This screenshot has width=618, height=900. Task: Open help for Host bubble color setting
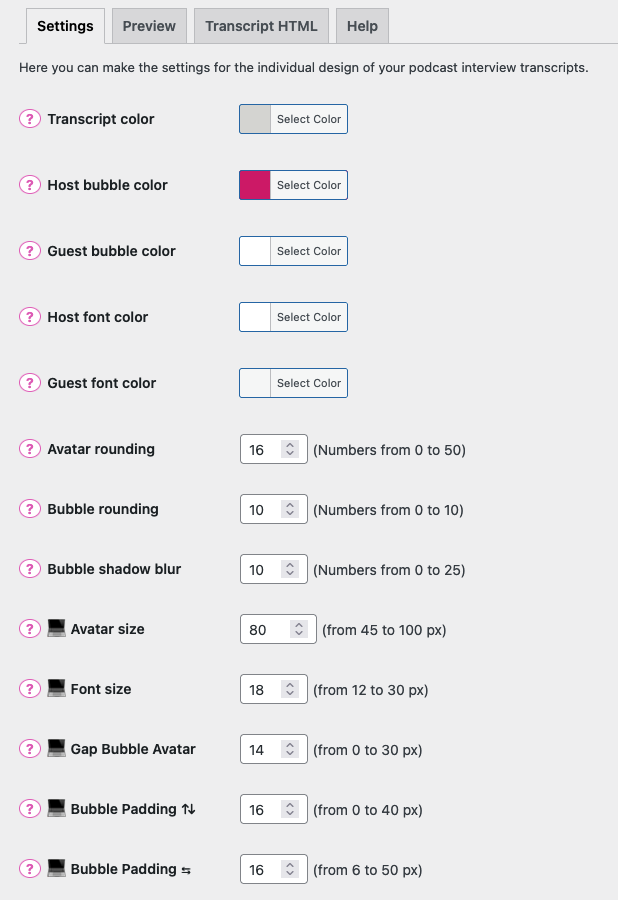[29, 185]
